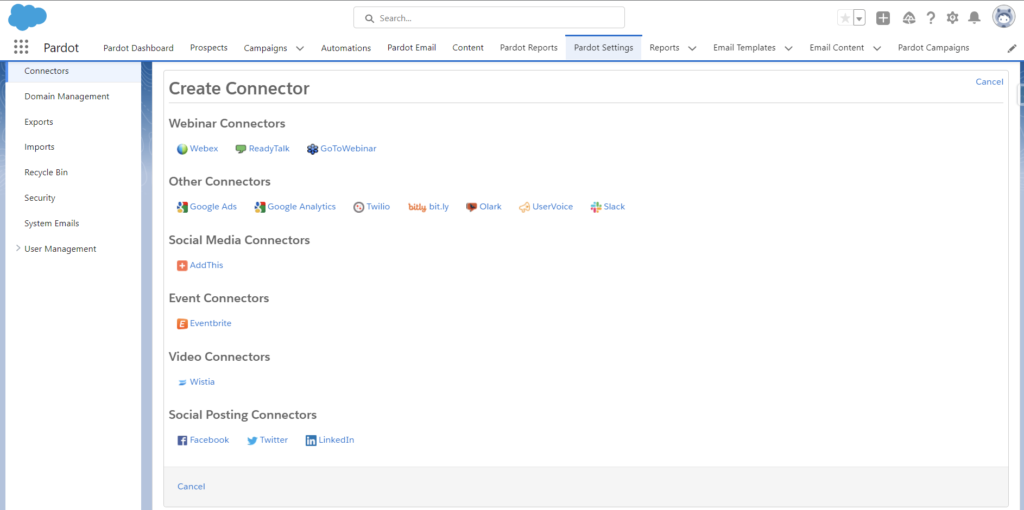Viewport: 1024px width, 510px height.
Task: Open the Setup gear icon
Action: point(952,18)
